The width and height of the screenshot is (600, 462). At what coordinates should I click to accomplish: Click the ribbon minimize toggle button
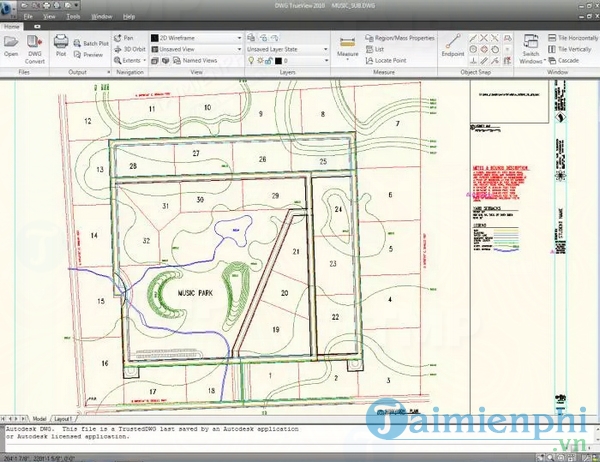37,26
